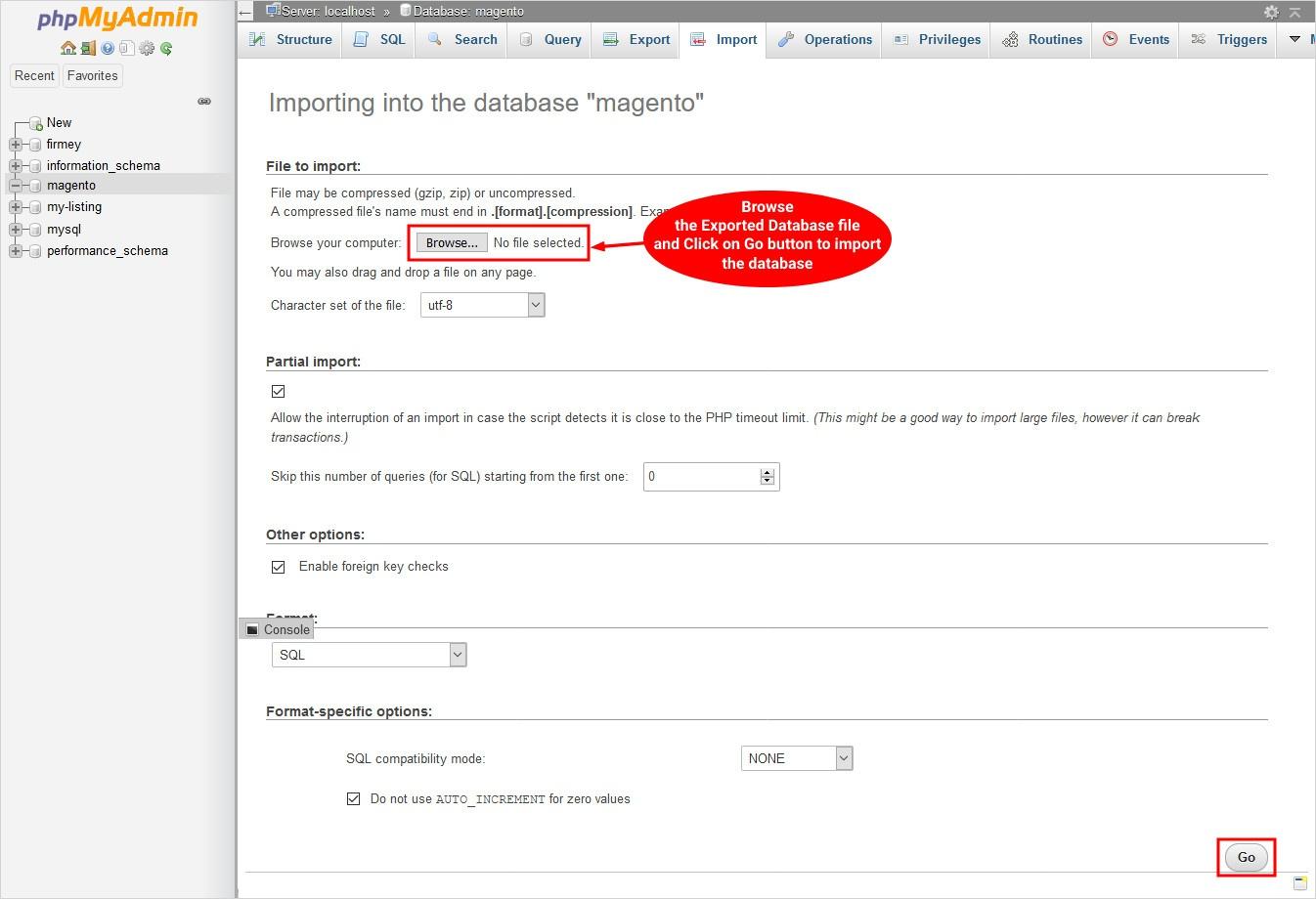Toggle partial import interruption checkbox
The image size is (1316, 899).
pyautogui.click(x=279, y=391)
